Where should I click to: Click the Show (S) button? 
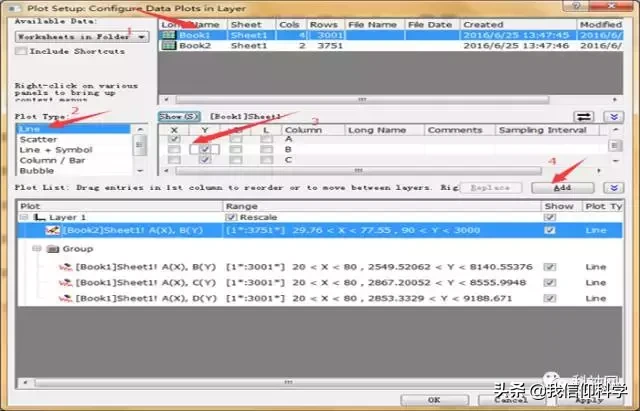pyautogui.click(x=179, y=117)
